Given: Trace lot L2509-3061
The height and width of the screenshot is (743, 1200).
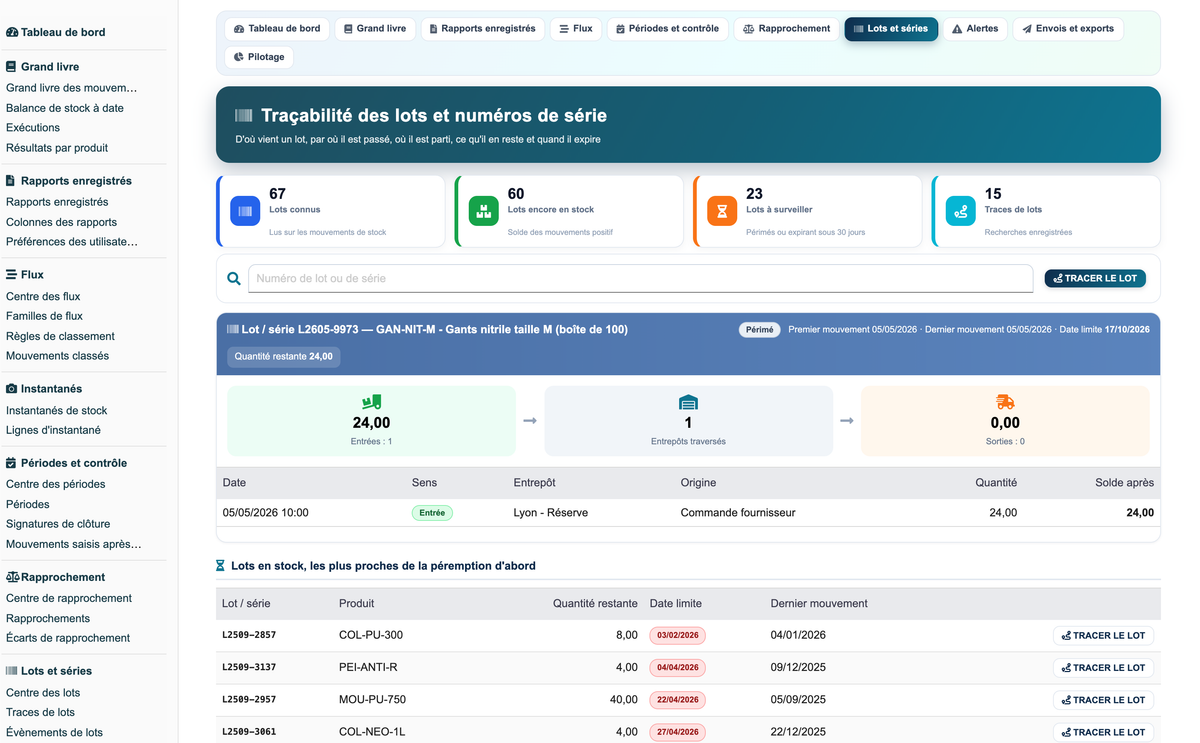Looking at the screenshot, I should [1104, 731].
